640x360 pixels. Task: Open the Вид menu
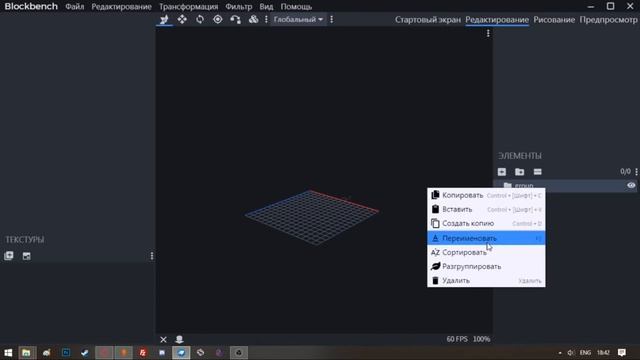(x=266, y=7)
